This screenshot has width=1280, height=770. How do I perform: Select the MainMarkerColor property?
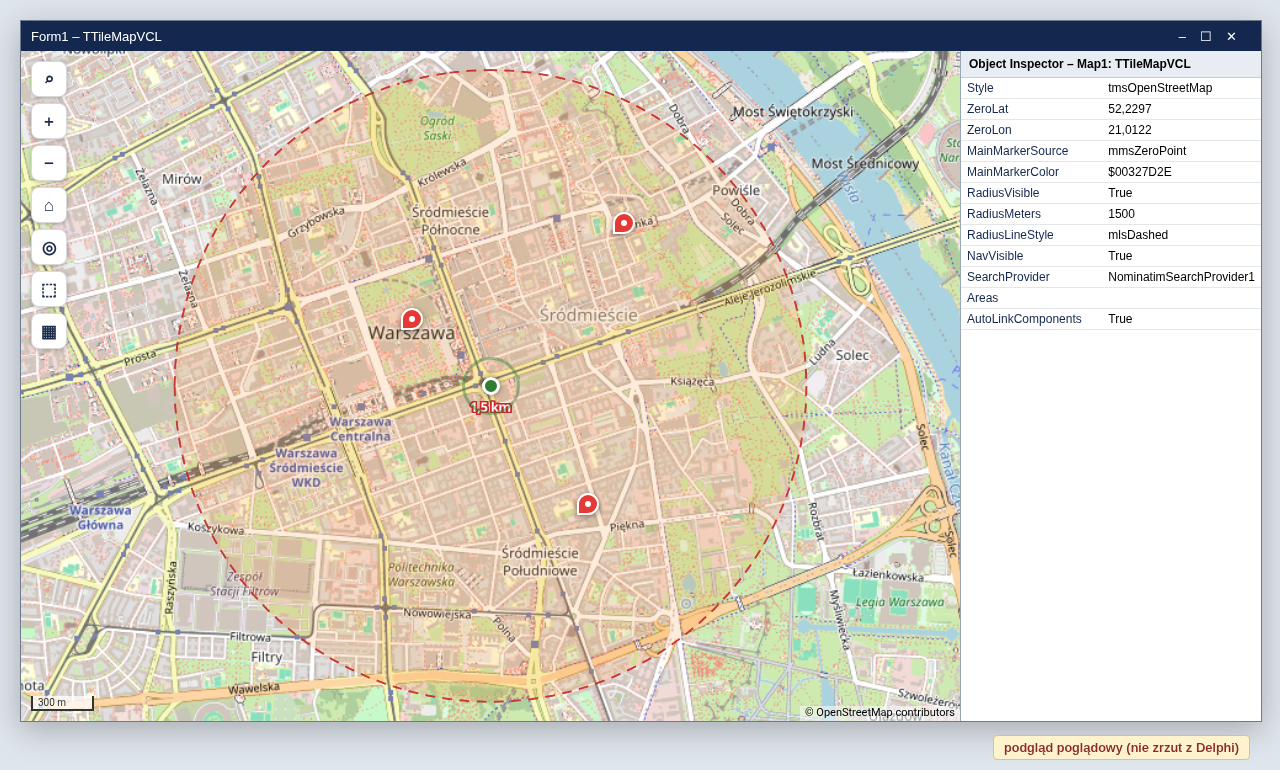1013,172
